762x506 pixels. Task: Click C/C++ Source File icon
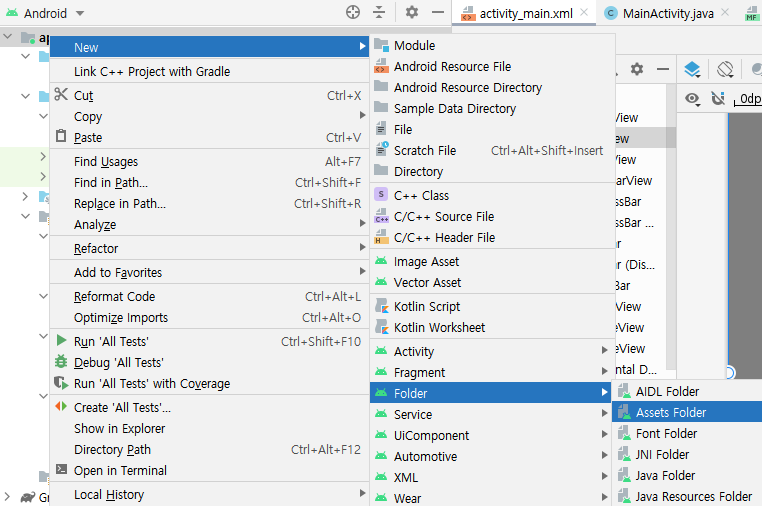point(381,216)
